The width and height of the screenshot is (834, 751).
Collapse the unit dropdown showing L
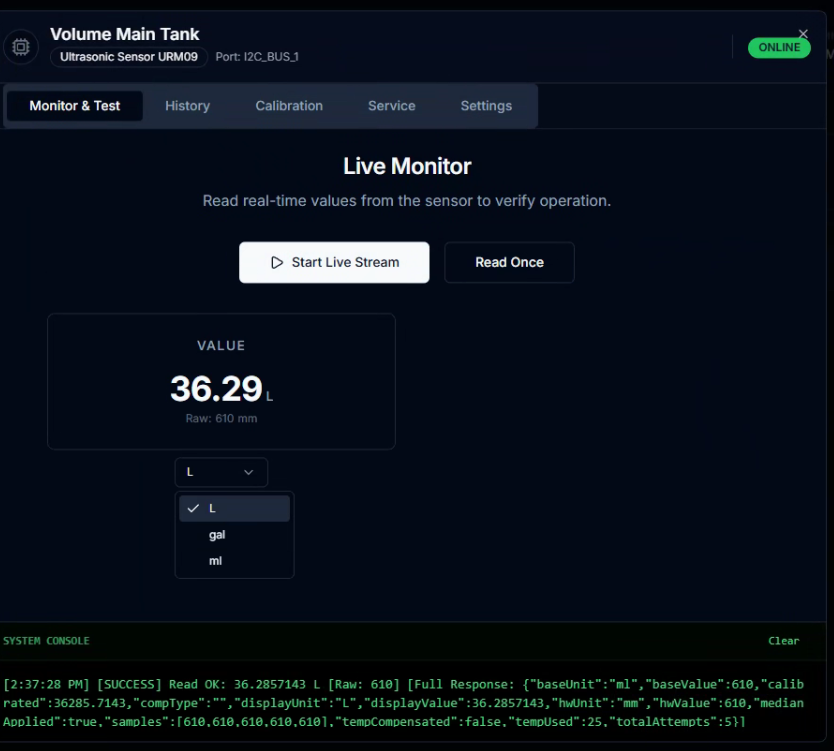[x=221, y=472]
